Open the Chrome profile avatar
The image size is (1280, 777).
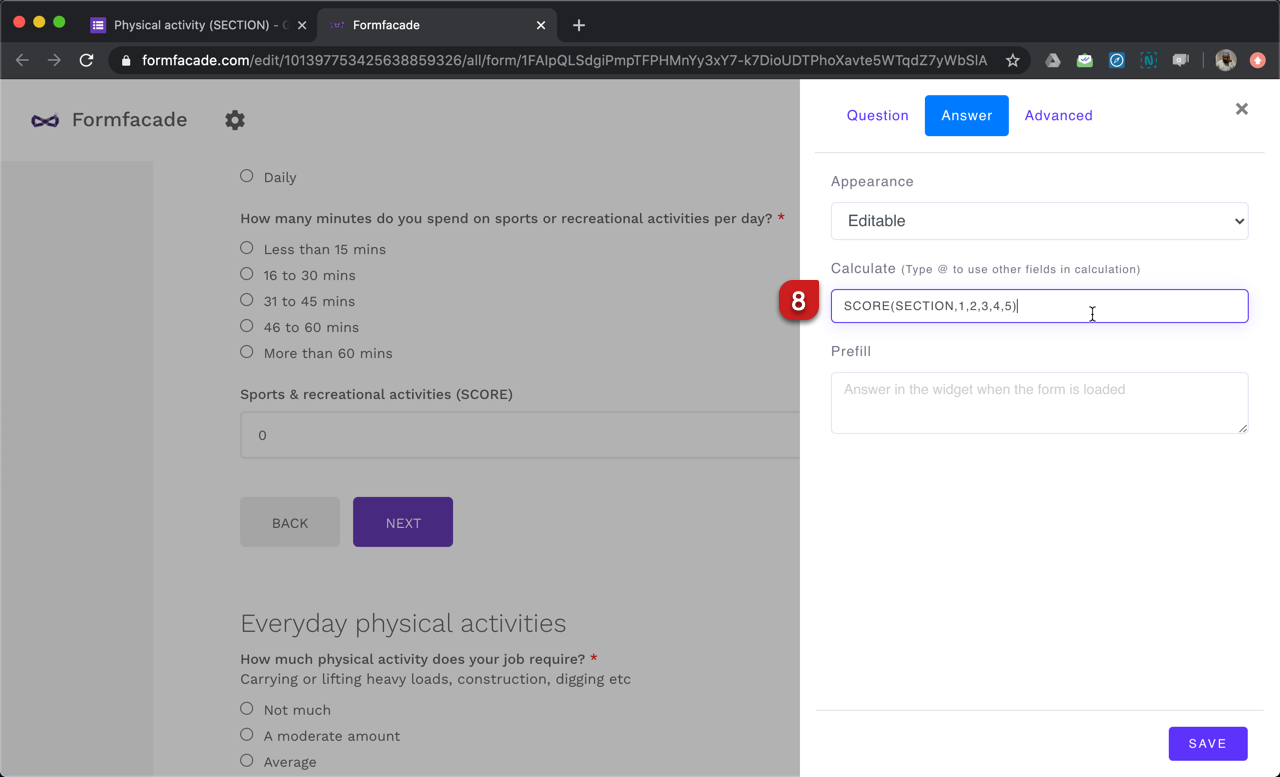click(x=1225, y=60)
